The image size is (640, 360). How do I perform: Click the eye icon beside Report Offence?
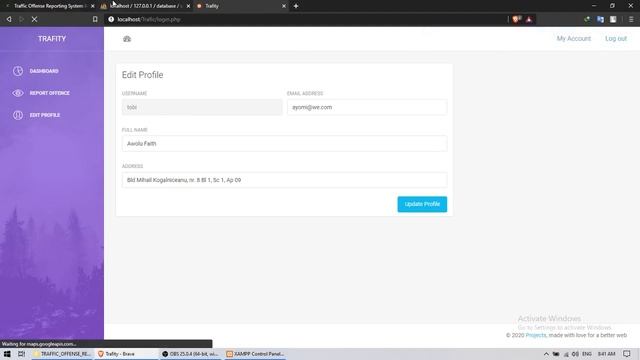[x=18, y=93]
